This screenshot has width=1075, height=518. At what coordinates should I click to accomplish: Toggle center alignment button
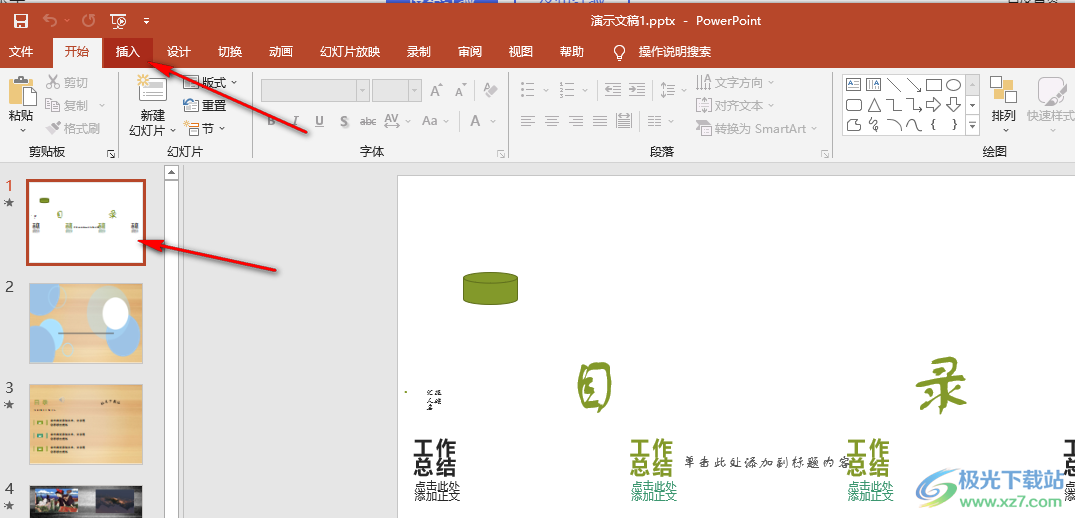pyautogui.click(x=552, y=121)
